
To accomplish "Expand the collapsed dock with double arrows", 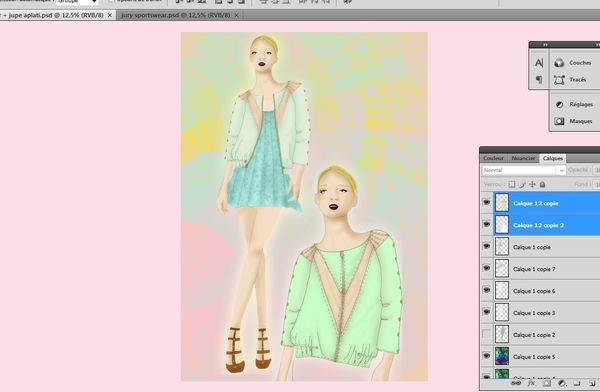I will tap(545, 45).
